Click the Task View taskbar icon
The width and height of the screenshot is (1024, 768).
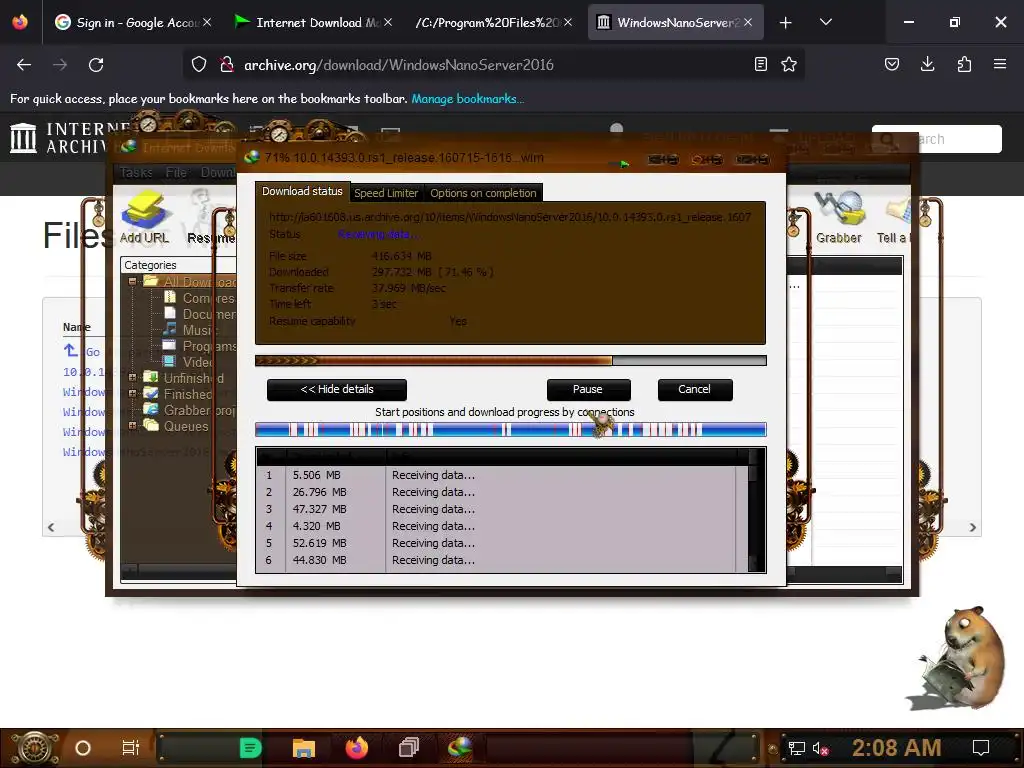point(131,748)
